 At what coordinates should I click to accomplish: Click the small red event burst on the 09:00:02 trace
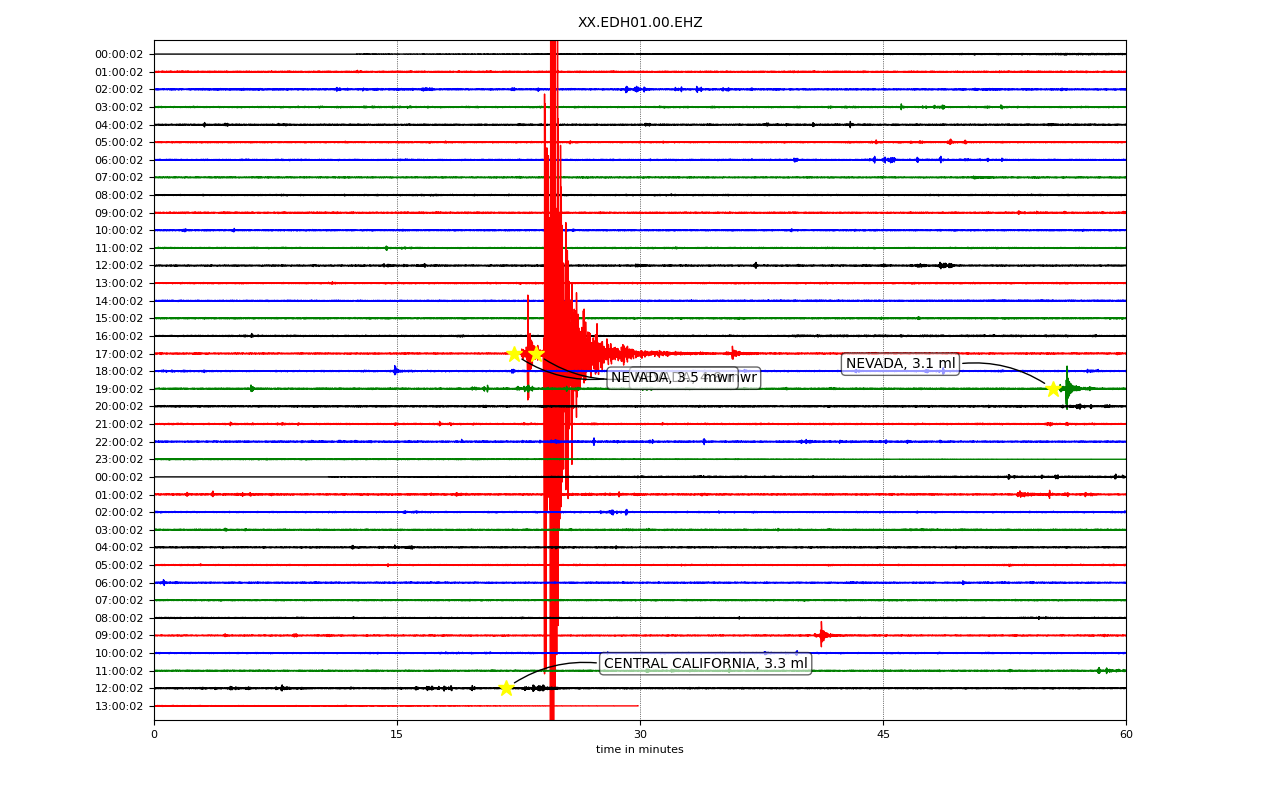pos(821,635)
